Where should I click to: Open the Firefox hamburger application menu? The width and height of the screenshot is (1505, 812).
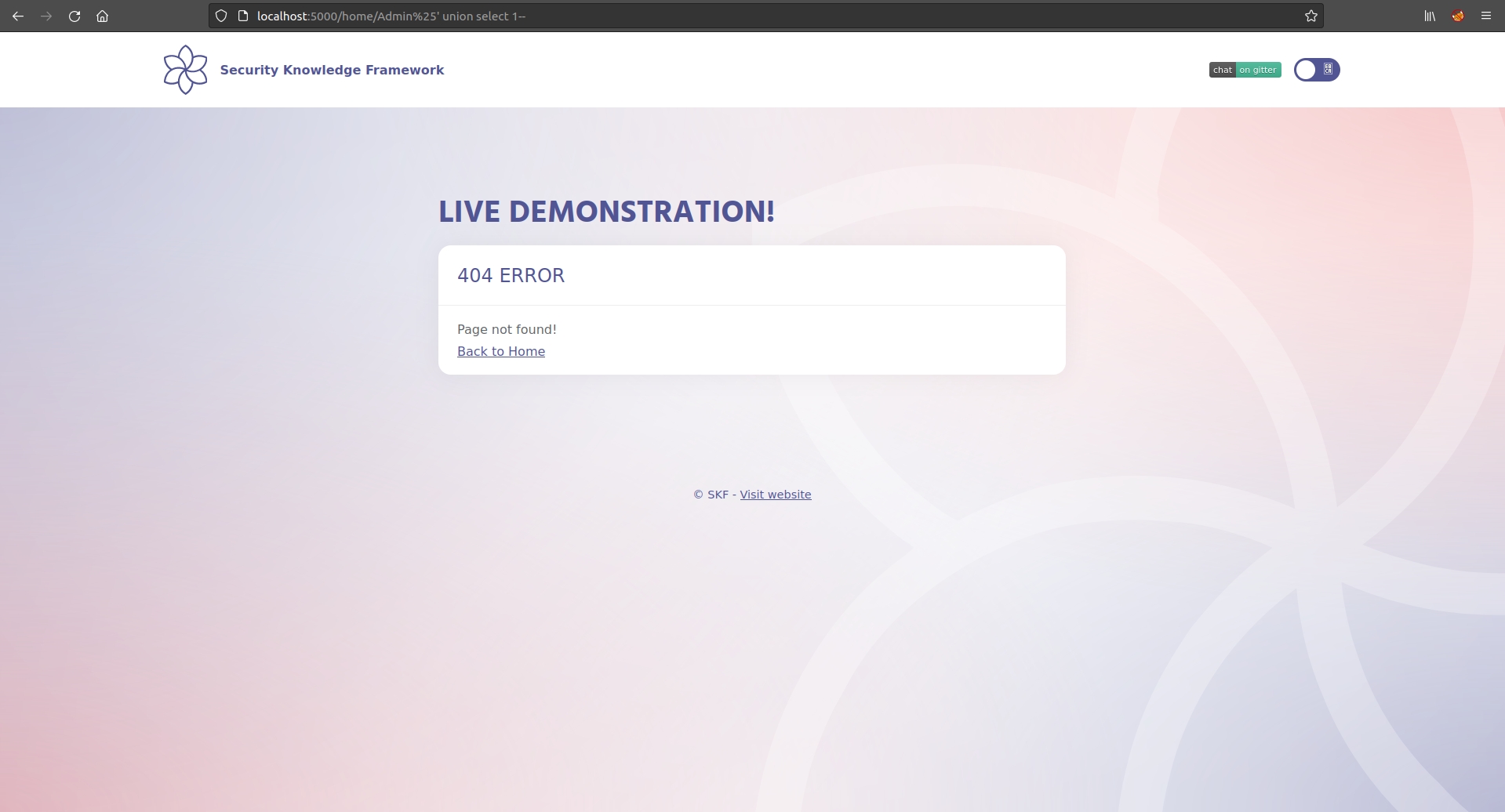tap(1486, 16)
